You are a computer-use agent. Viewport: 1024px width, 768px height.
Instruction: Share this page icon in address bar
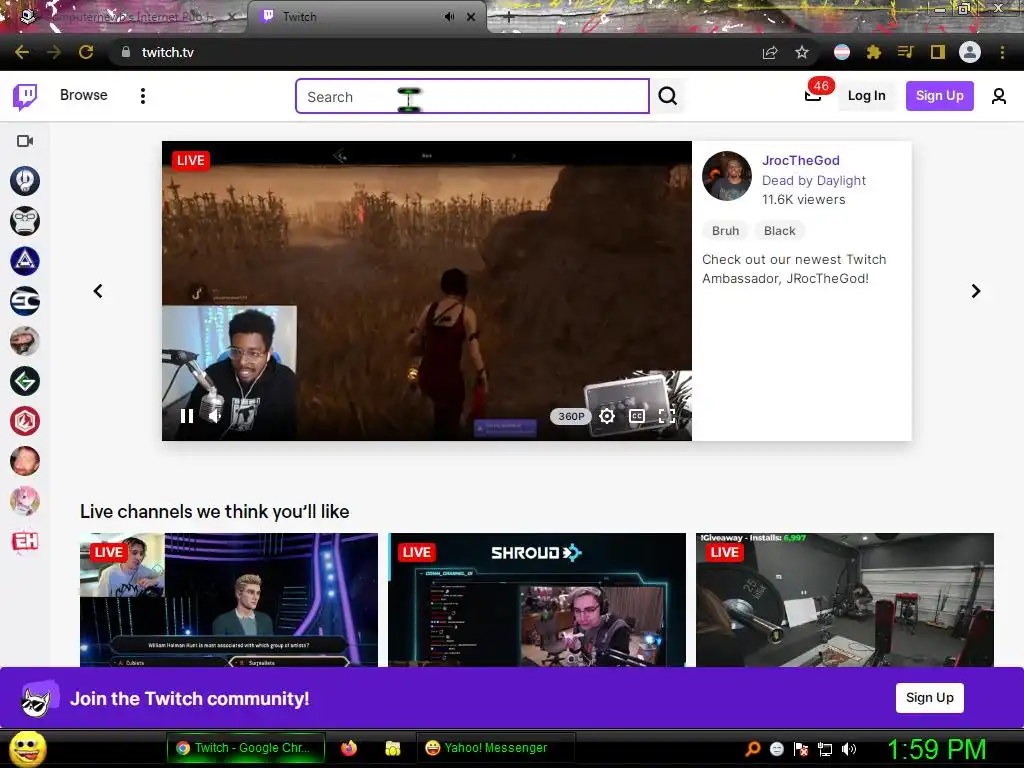[770, 52]
